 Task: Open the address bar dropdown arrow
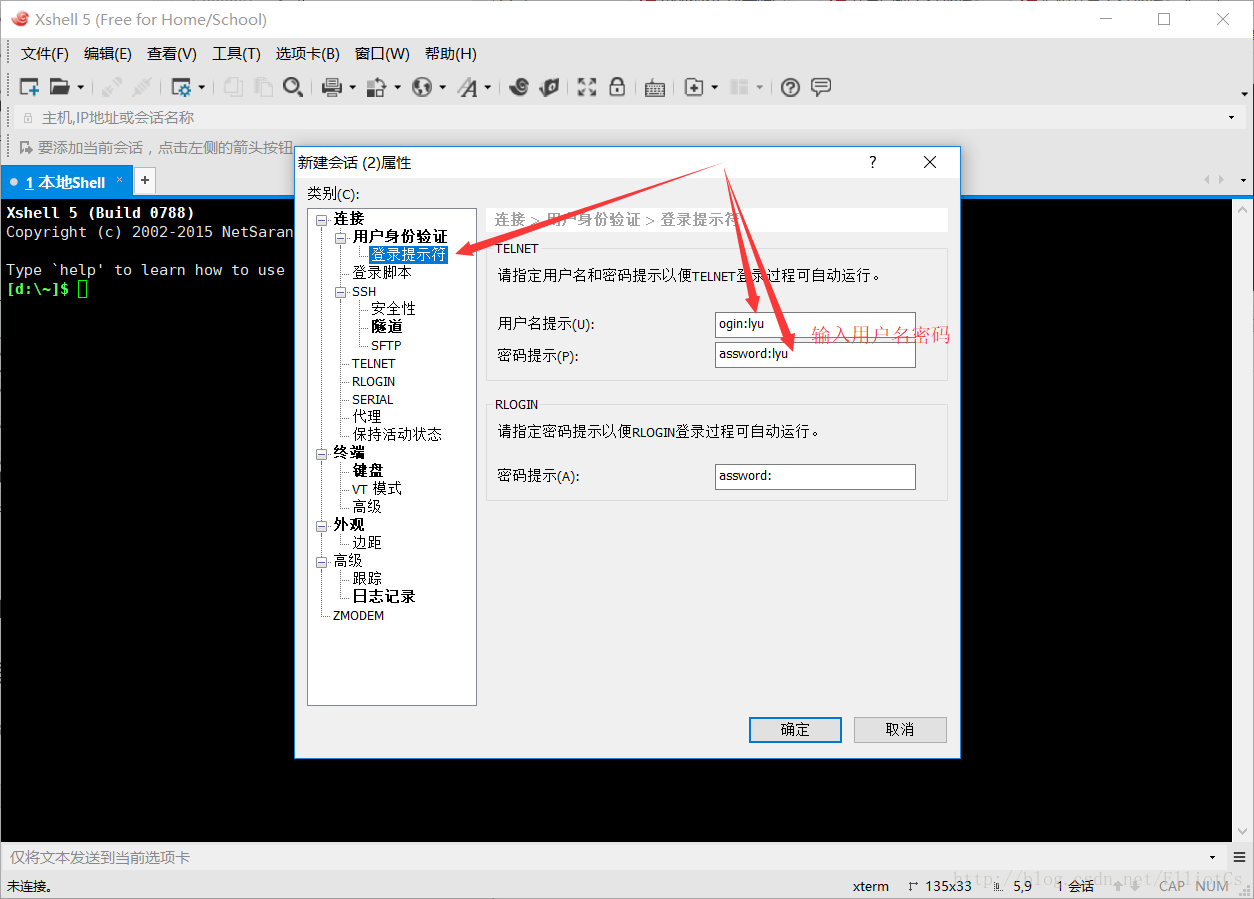pyautogui.click(x=1231, y=118)
